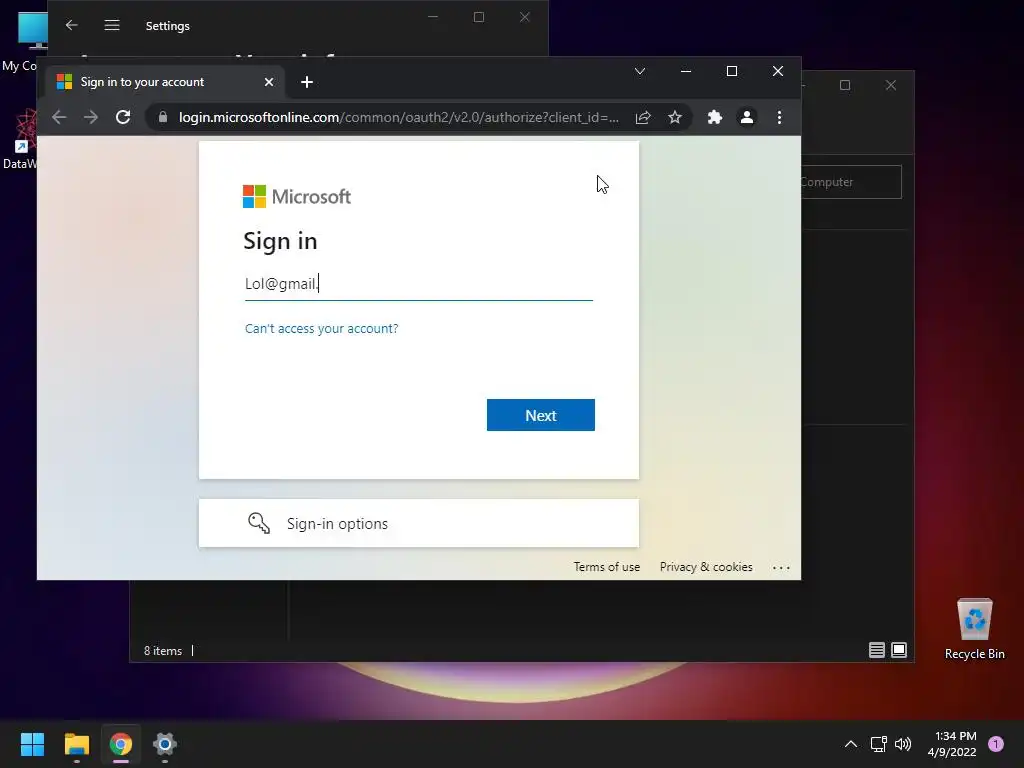Open Windows Start menu
Image resolution: width=1024 pixels, height=768 pixels.
click(x=32, y=744)
